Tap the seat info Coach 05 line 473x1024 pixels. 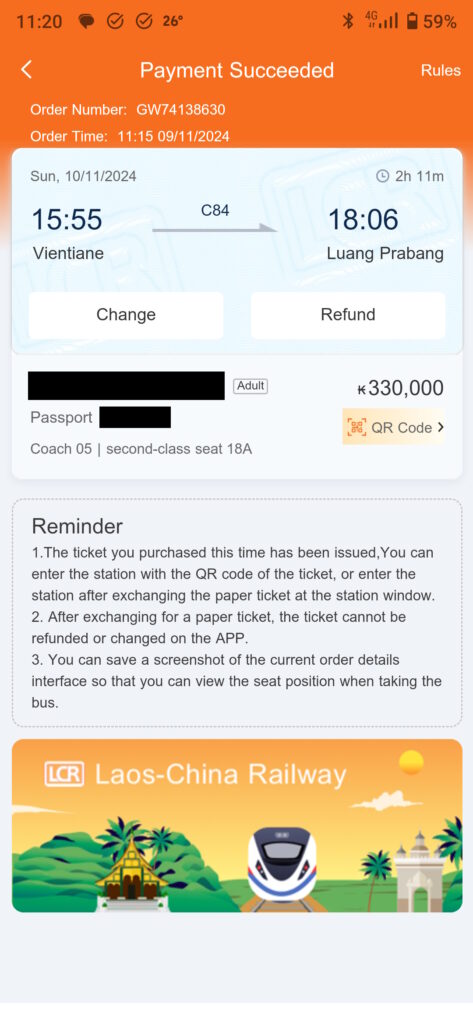(141, 449)
